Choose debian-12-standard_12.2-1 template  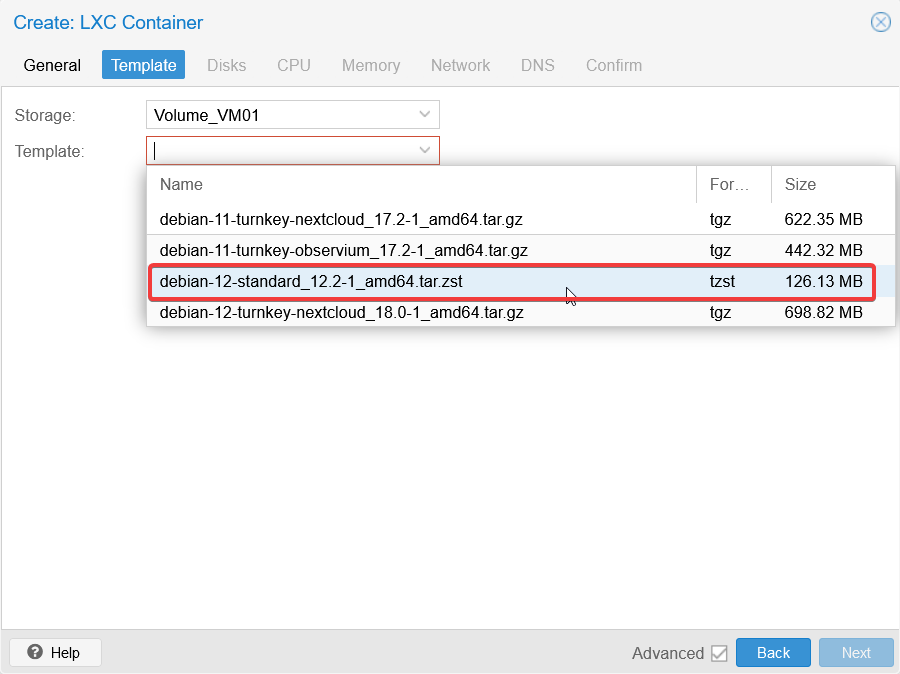[x=512, y=281]
